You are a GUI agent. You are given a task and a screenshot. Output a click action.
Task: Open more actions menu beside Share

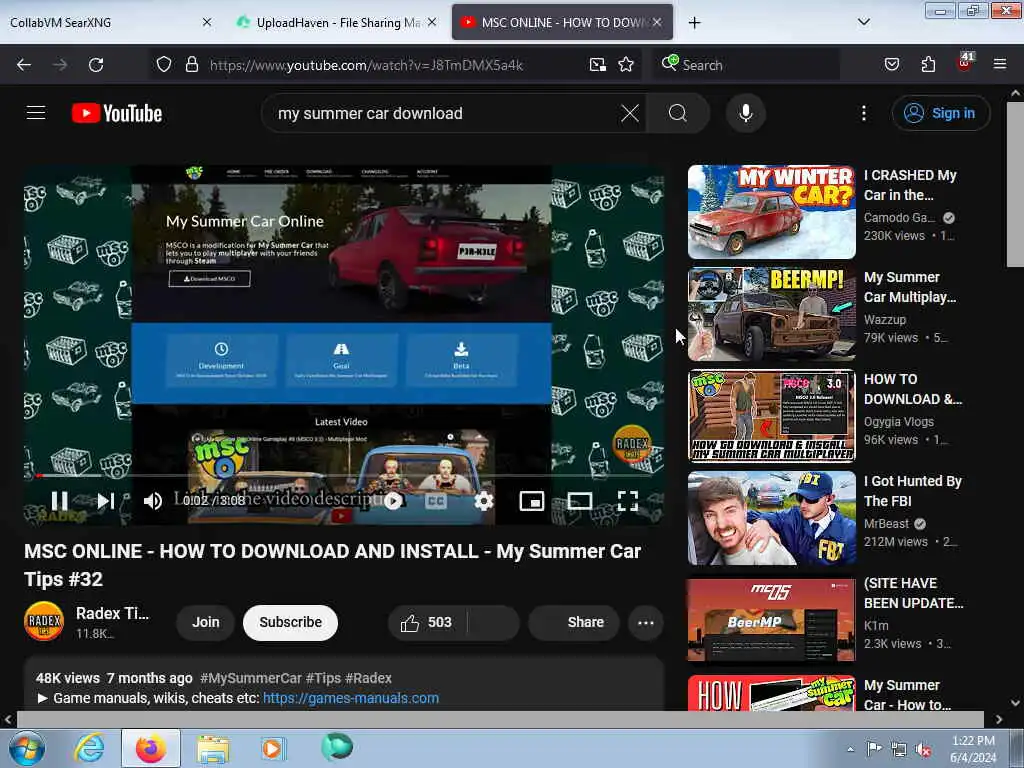tap(646, 622)
